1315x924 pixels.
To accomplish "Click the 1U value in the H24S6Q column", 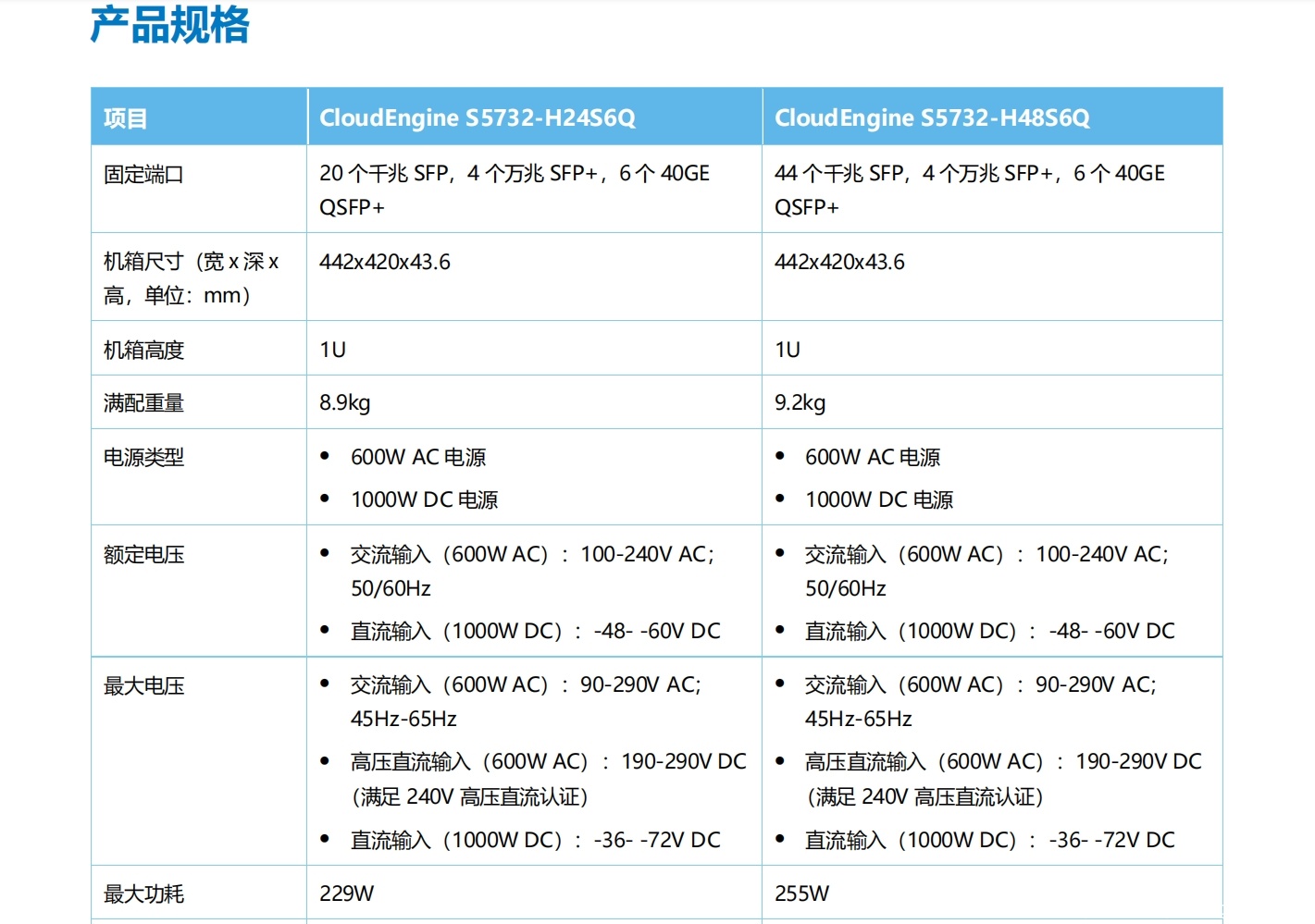I will (x=332, y=350).
